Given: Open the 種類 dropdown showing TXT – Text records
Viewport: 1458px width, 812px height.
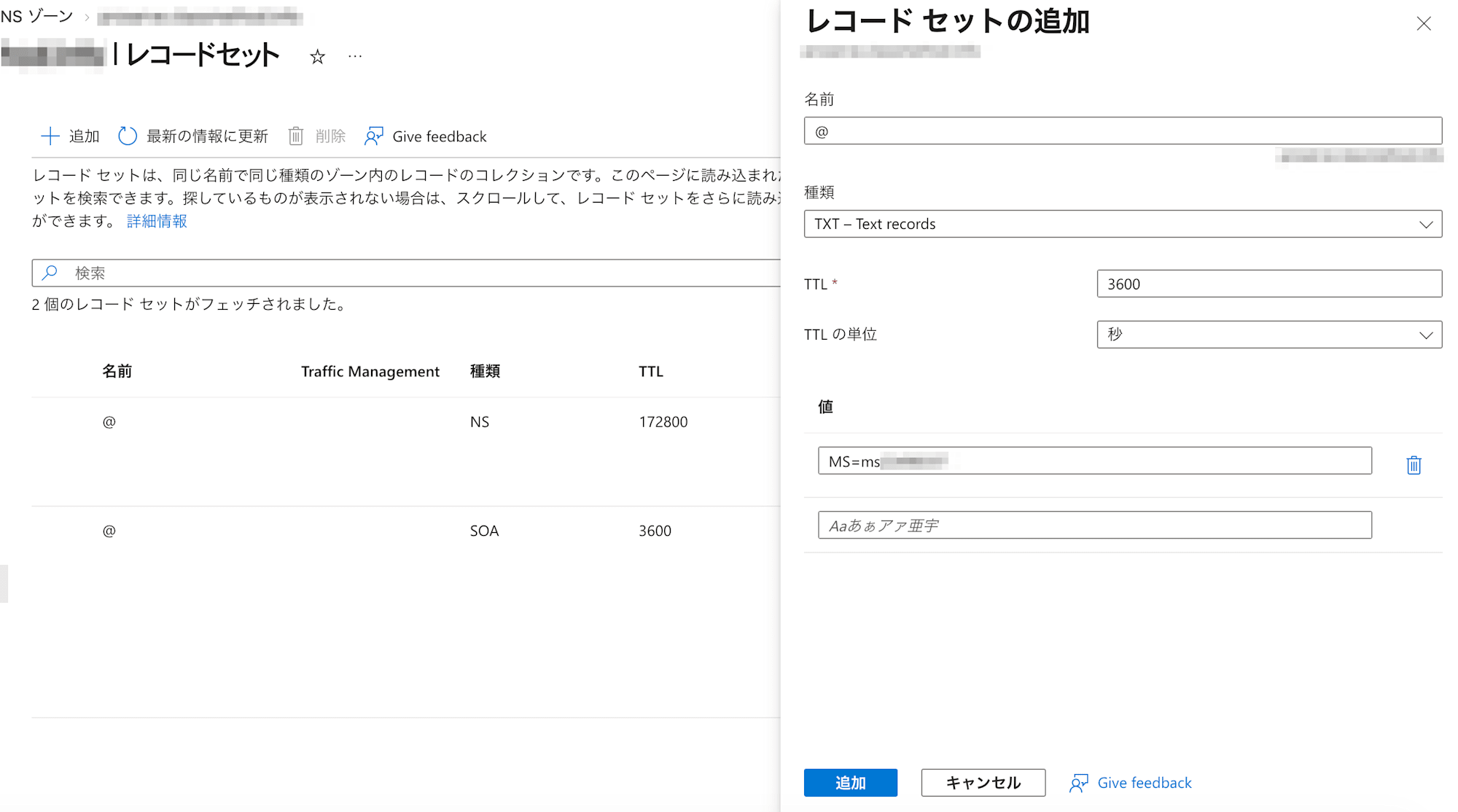Looking at the screenshot, I should (x=1123, y=224).
